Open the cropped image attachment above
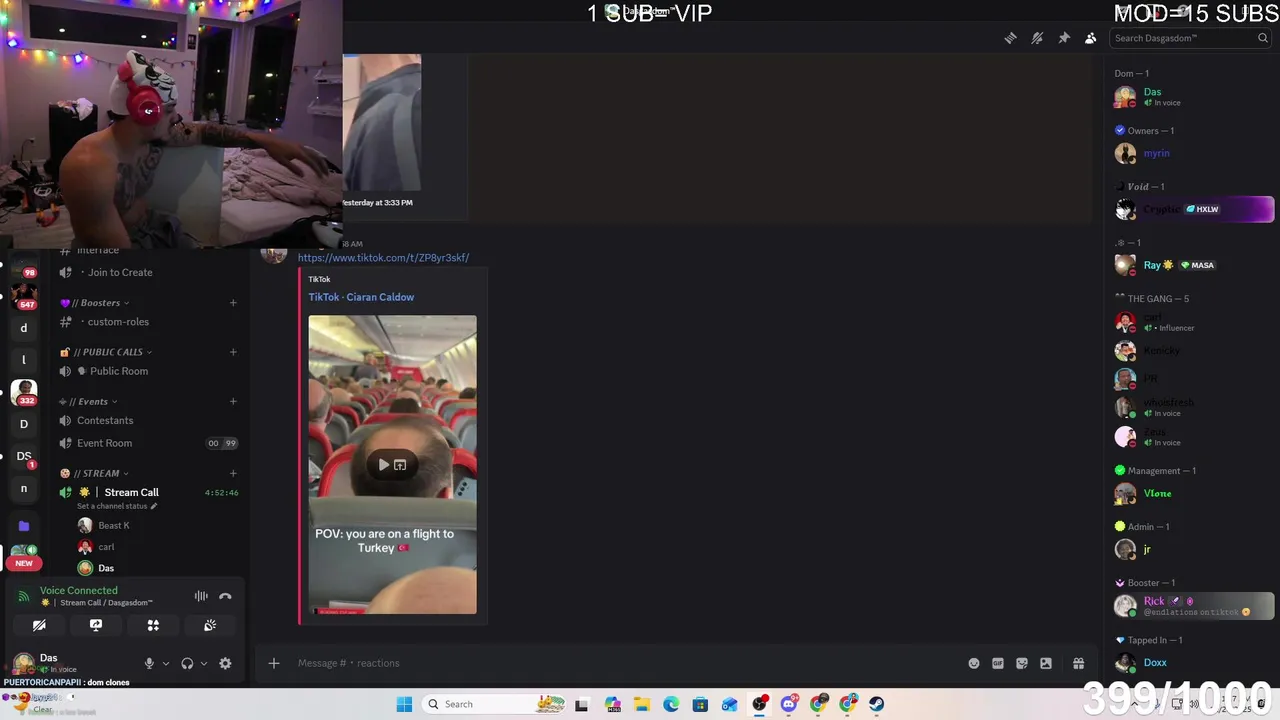Screen dimensions: 1280x720 (381, 122)
